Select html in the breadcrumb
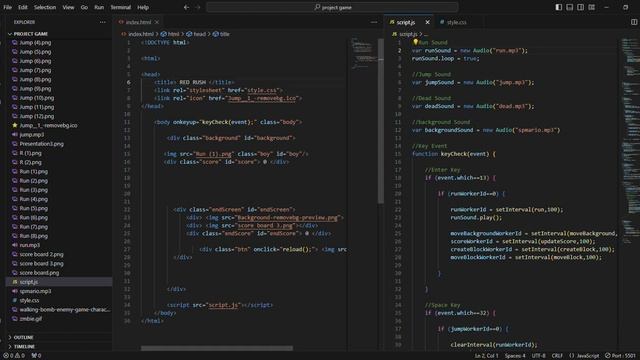The image size is (640, 360). tap(170, 34)
